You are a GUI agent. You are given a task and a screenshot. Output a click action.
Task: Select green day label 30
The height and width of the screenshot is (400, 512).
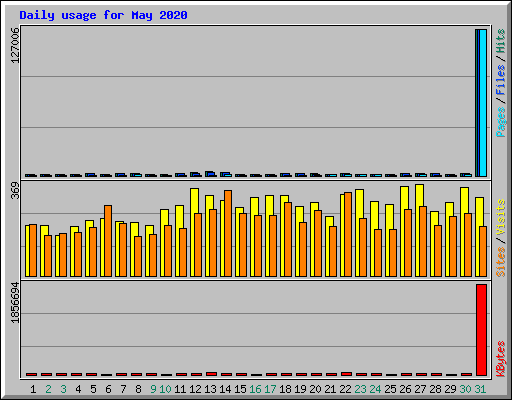[465, 389]
